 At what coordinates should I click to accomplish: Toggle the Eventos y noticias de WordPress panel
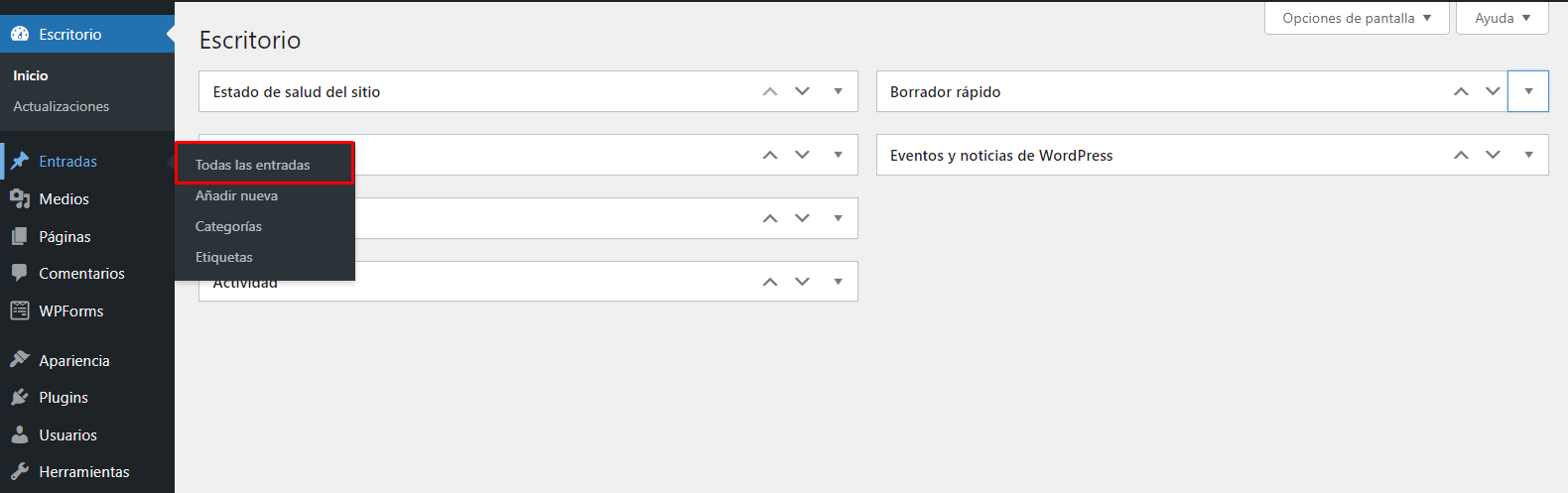tap(1528, 155)
